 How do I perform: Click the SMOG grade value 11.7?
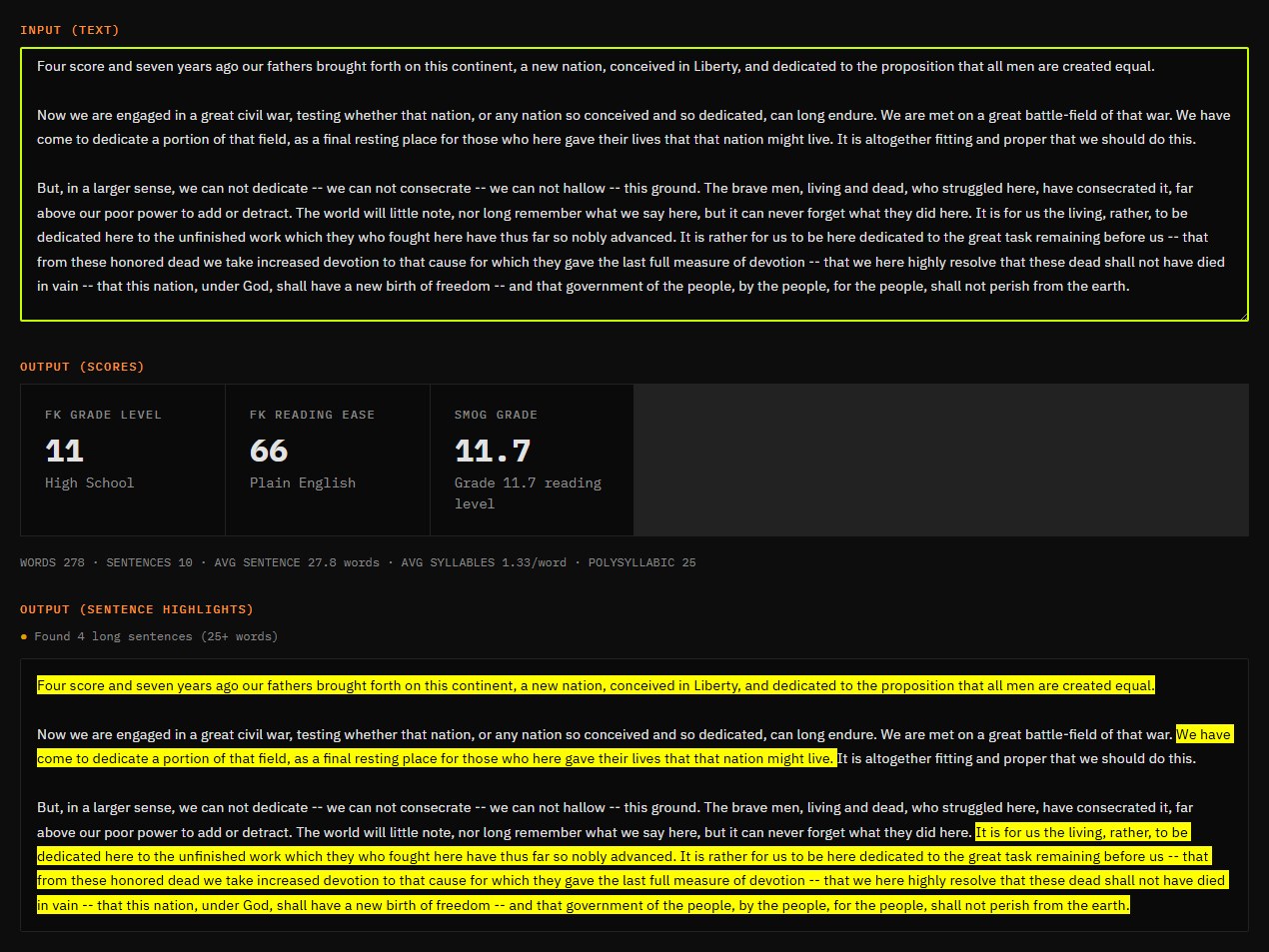[493, 451]
